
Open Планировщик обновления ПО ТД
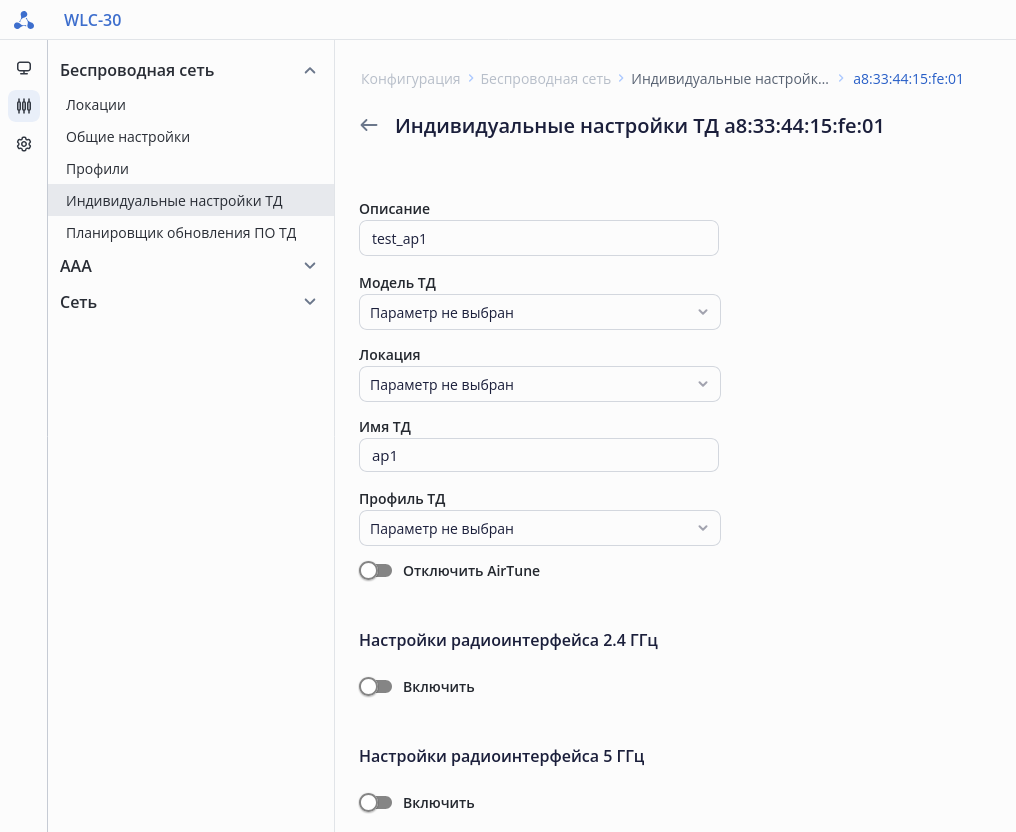click(181, 233)
